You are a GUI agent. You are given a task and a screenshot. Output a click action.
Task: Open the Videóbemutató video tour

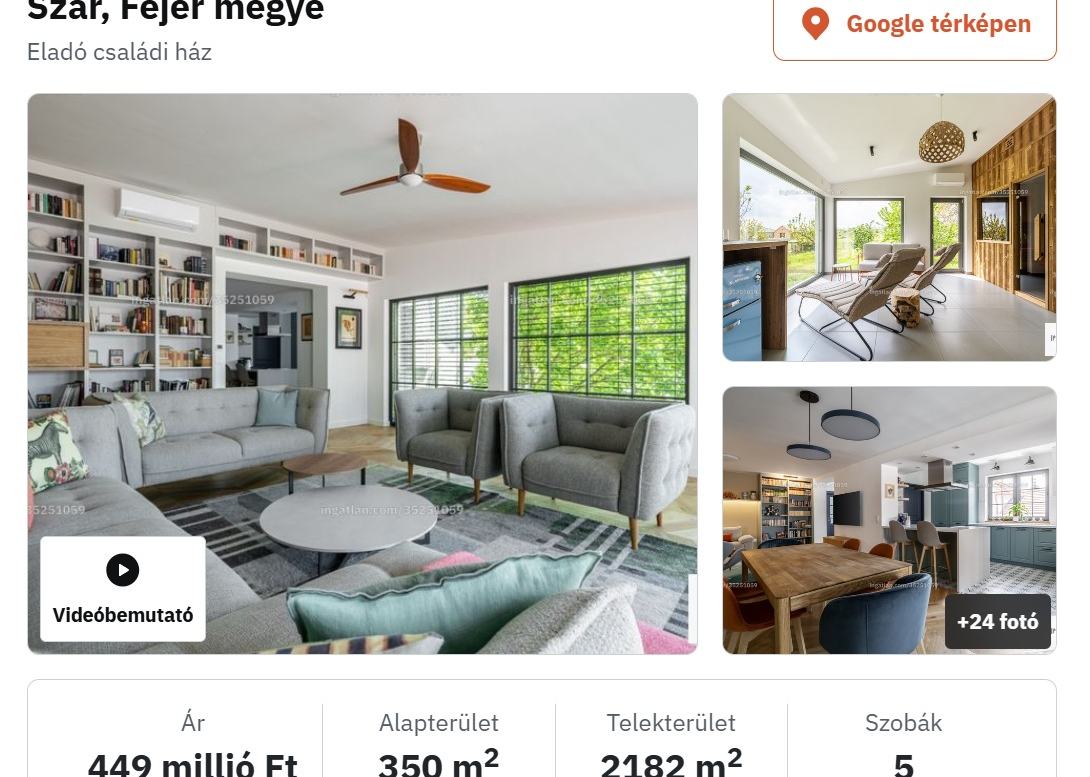pyautogui.click(x=123, y=589)
